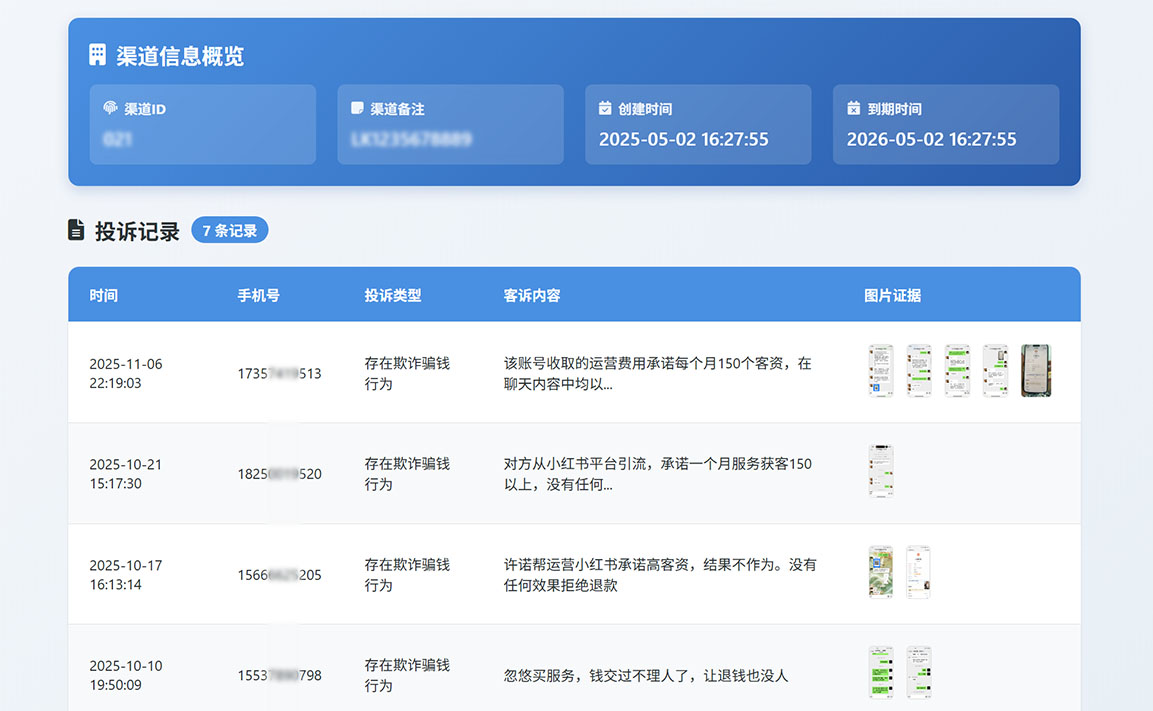Open the last evidence photo in 2025-11-06 row

tap(1036, 371)
